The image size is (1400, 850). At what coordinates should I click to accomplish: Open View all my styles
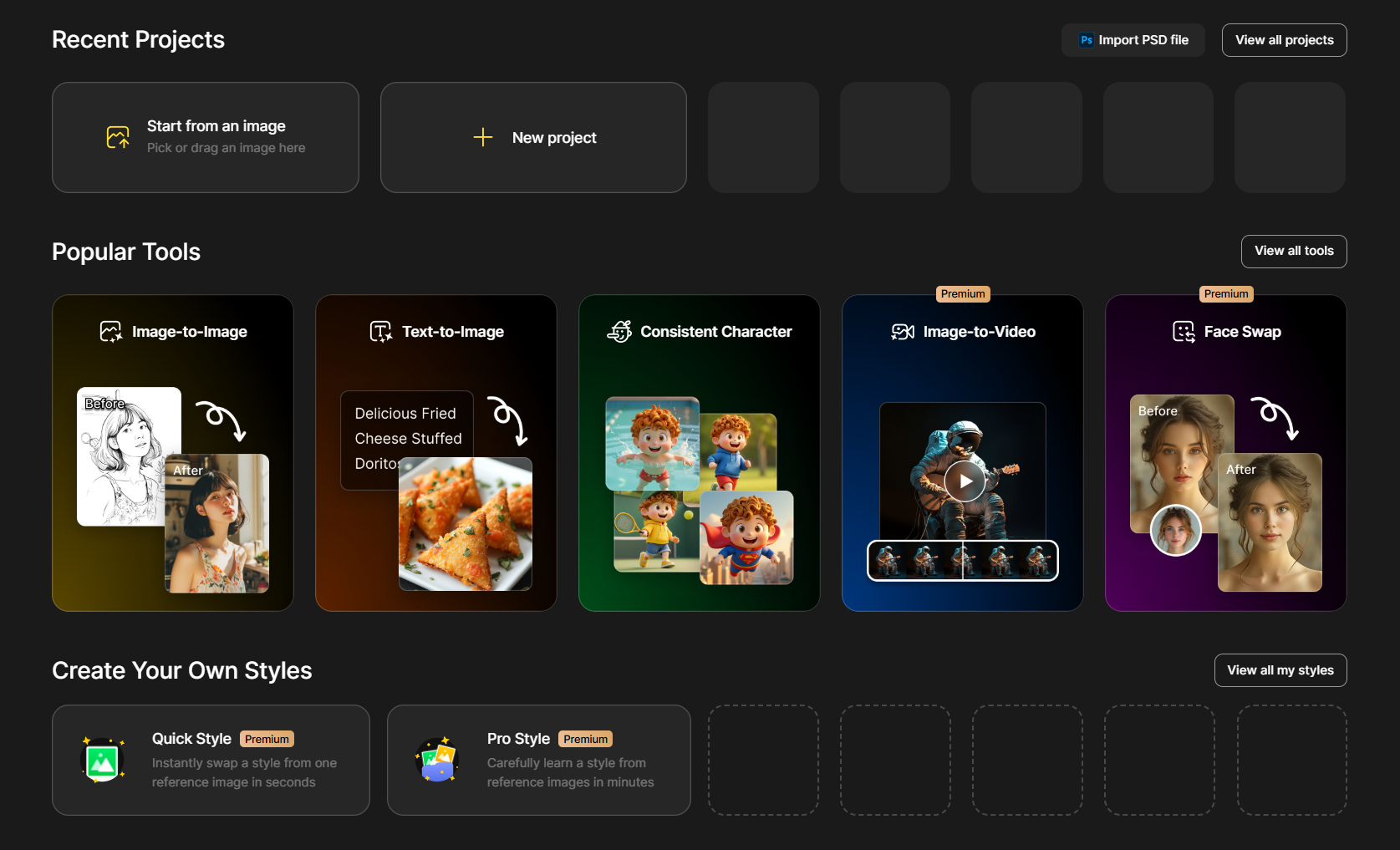[1280, 670]
